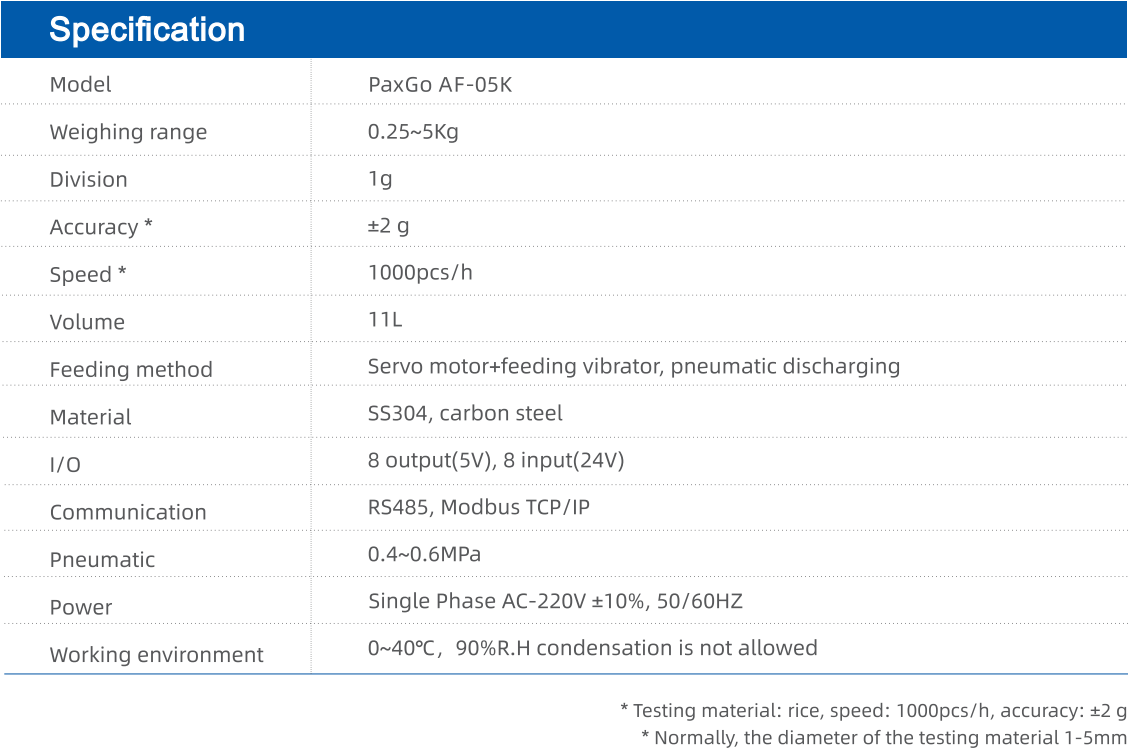This screenshot has height=755, width=1128.
Task: Select the Model row label
Action: tap(81, 85)
